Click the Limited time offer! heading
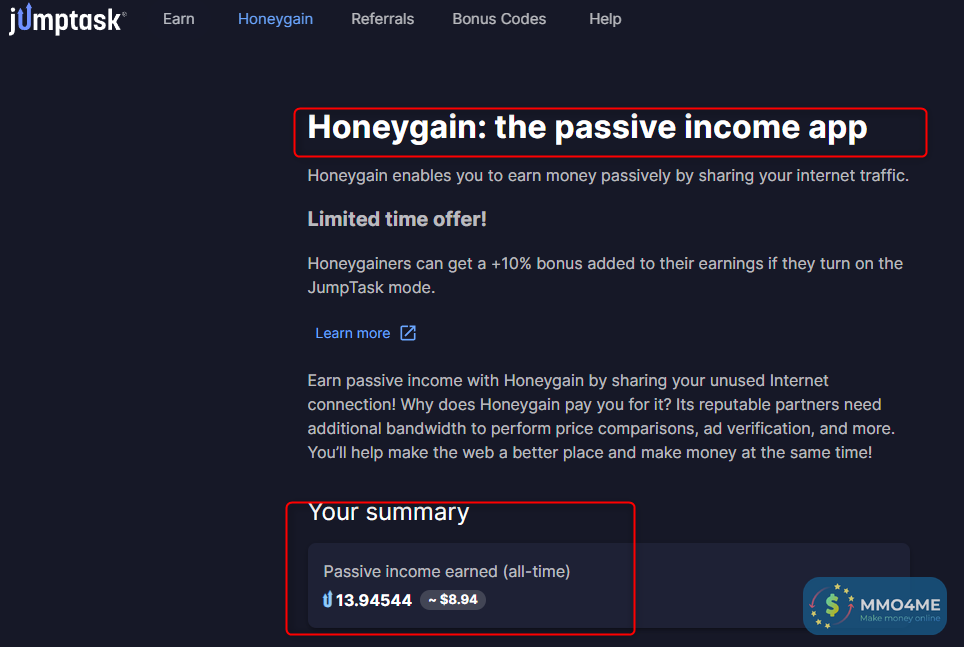The image size is (964, 647). tap(397, 219)
